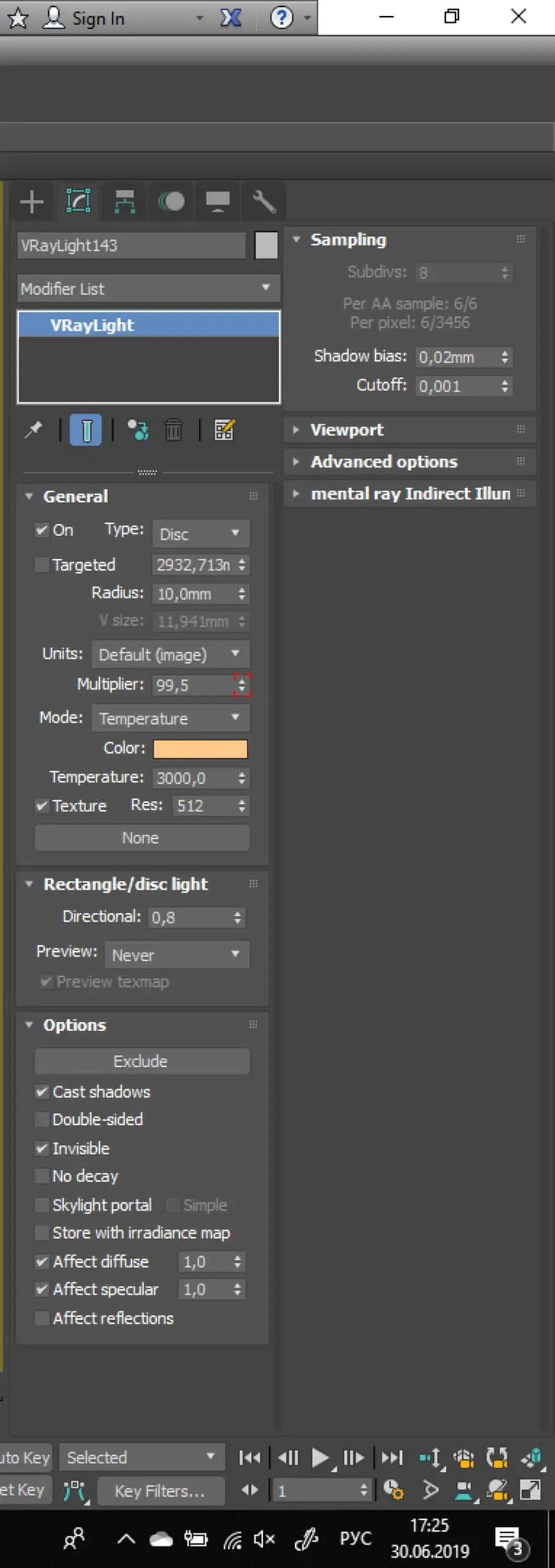Open light Type dropdown showing Disc

[201, 534]
